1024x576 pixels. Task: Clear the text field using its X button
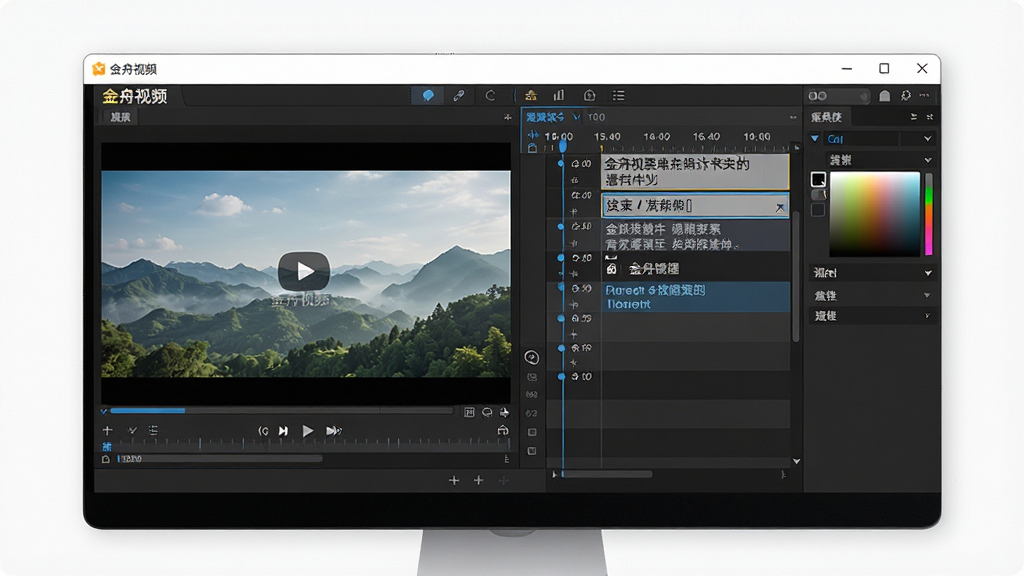tap(780, 208)
